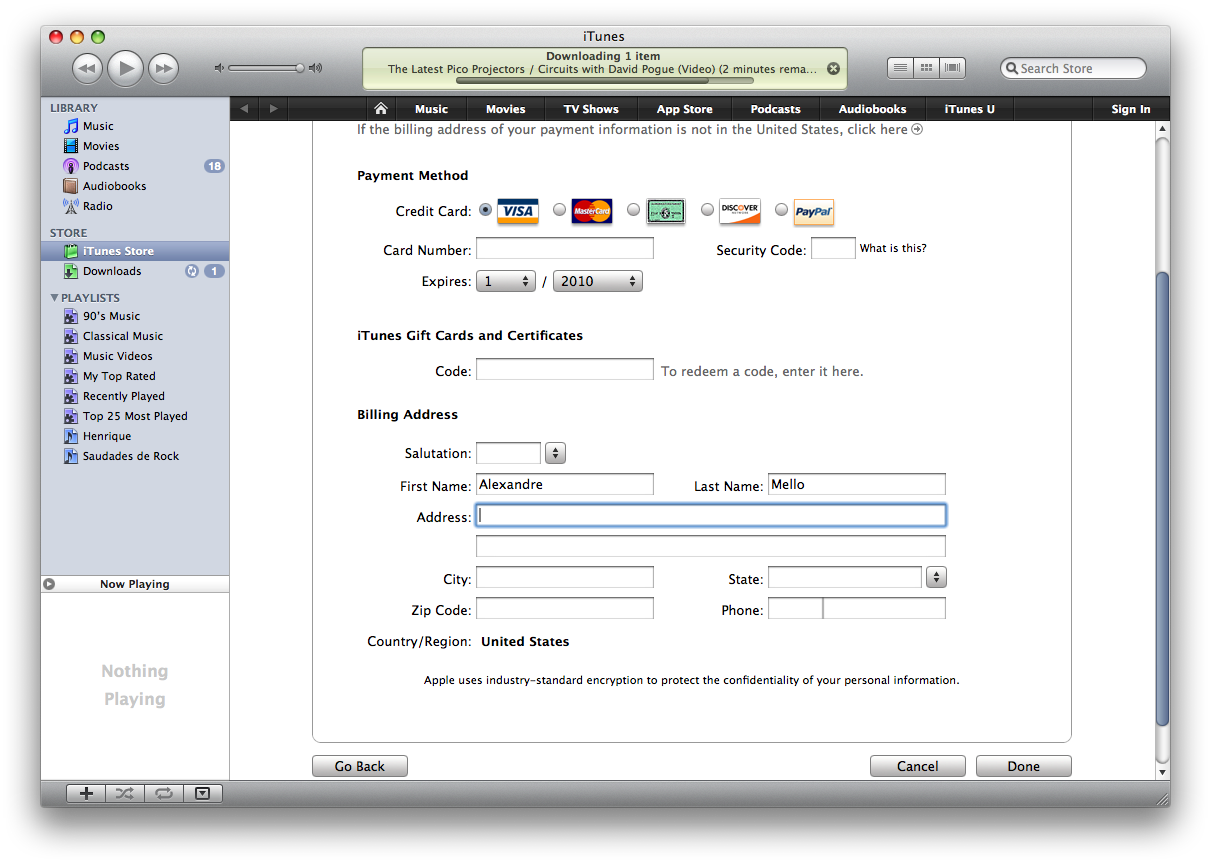Click the add playlist plus button
The image size is (1211, 863).
pyautogui.click(x=86, y=793)
